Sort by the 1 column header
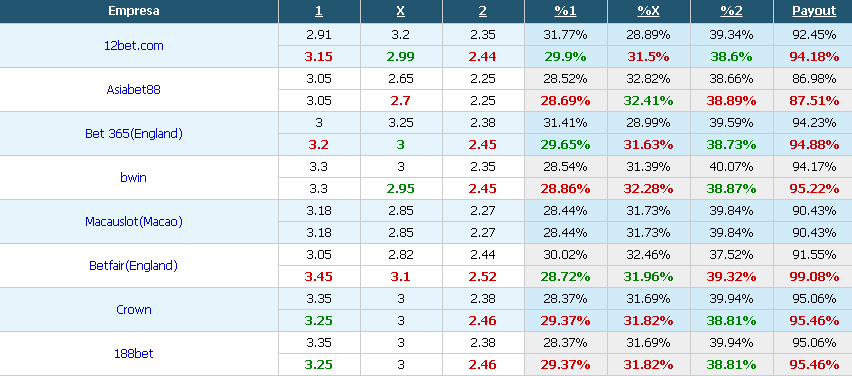The width and height of the screenshot is (852, 376). coord(319,11)
